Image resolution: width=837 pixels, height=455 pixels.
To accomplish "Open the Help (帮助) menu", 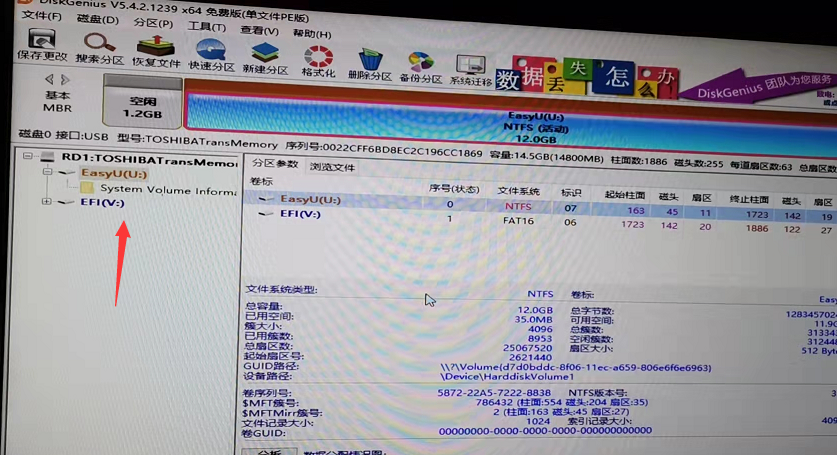I will [312, 33].
